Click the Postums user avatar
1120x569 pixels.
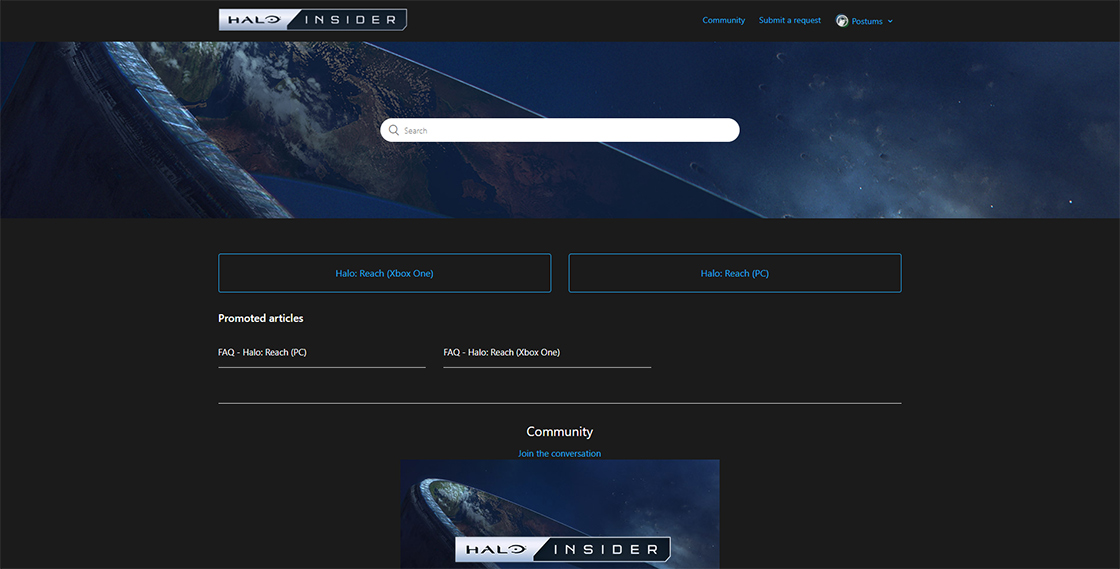coord(842,21)
